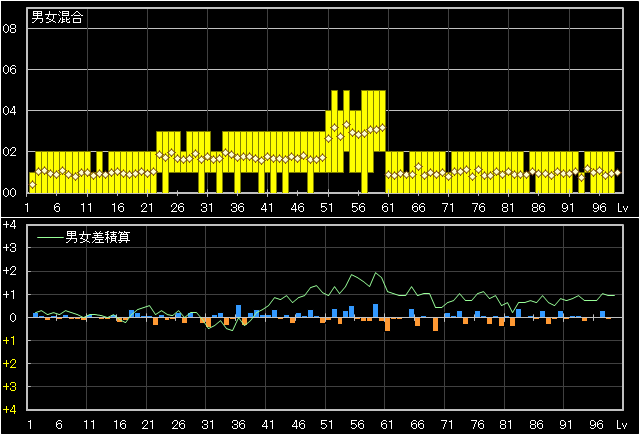
Task: Select the yellow +3 y-axis label
Action: 9,386
